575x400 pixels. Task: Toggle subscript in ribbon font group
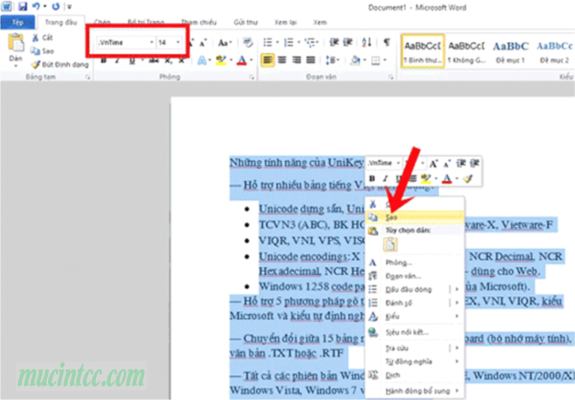[x=168, y=60]
